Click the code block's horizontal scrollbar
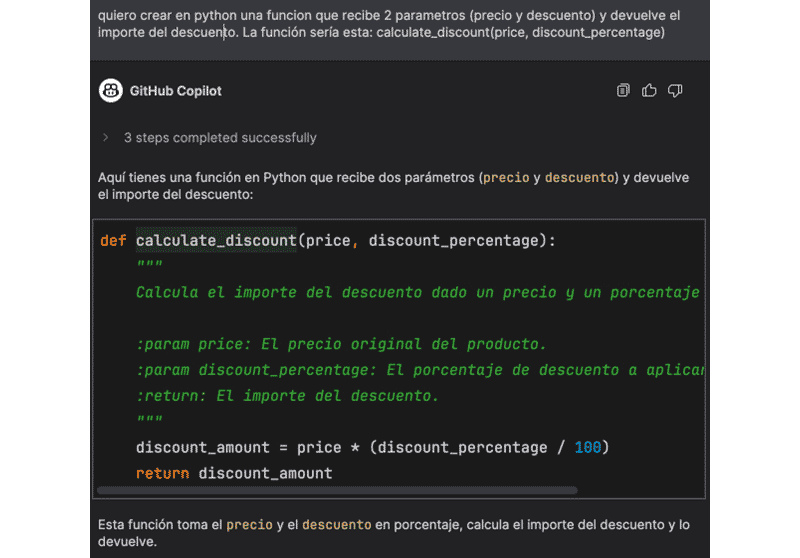800x558 pixels. coord(340,491)
